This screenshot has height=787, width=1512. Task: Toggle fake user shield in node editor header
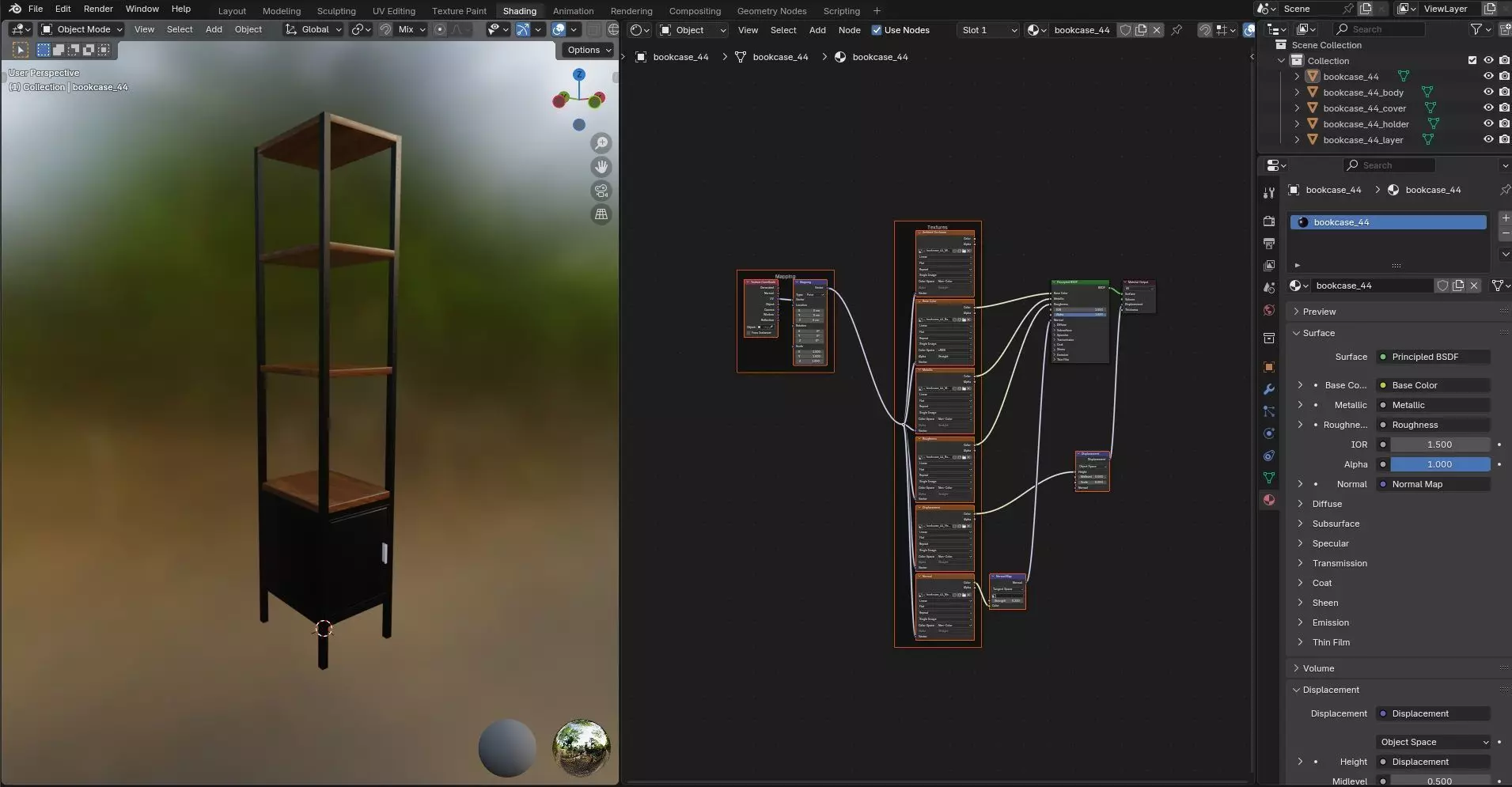click(x=1125, y=30)
